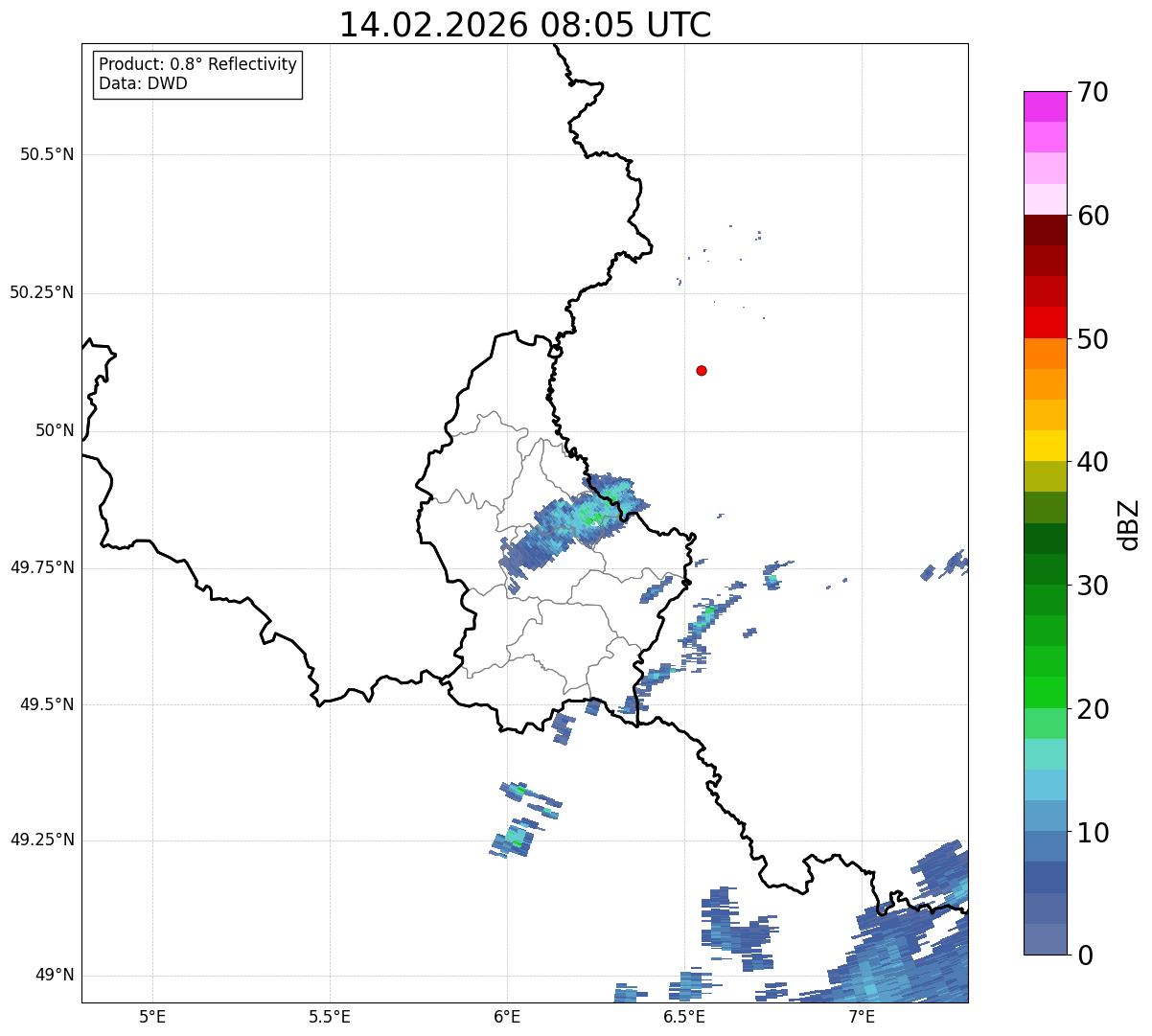Click the 6.5°E longitude label
1152x1036 pixels.
[x=684, y=1017]
